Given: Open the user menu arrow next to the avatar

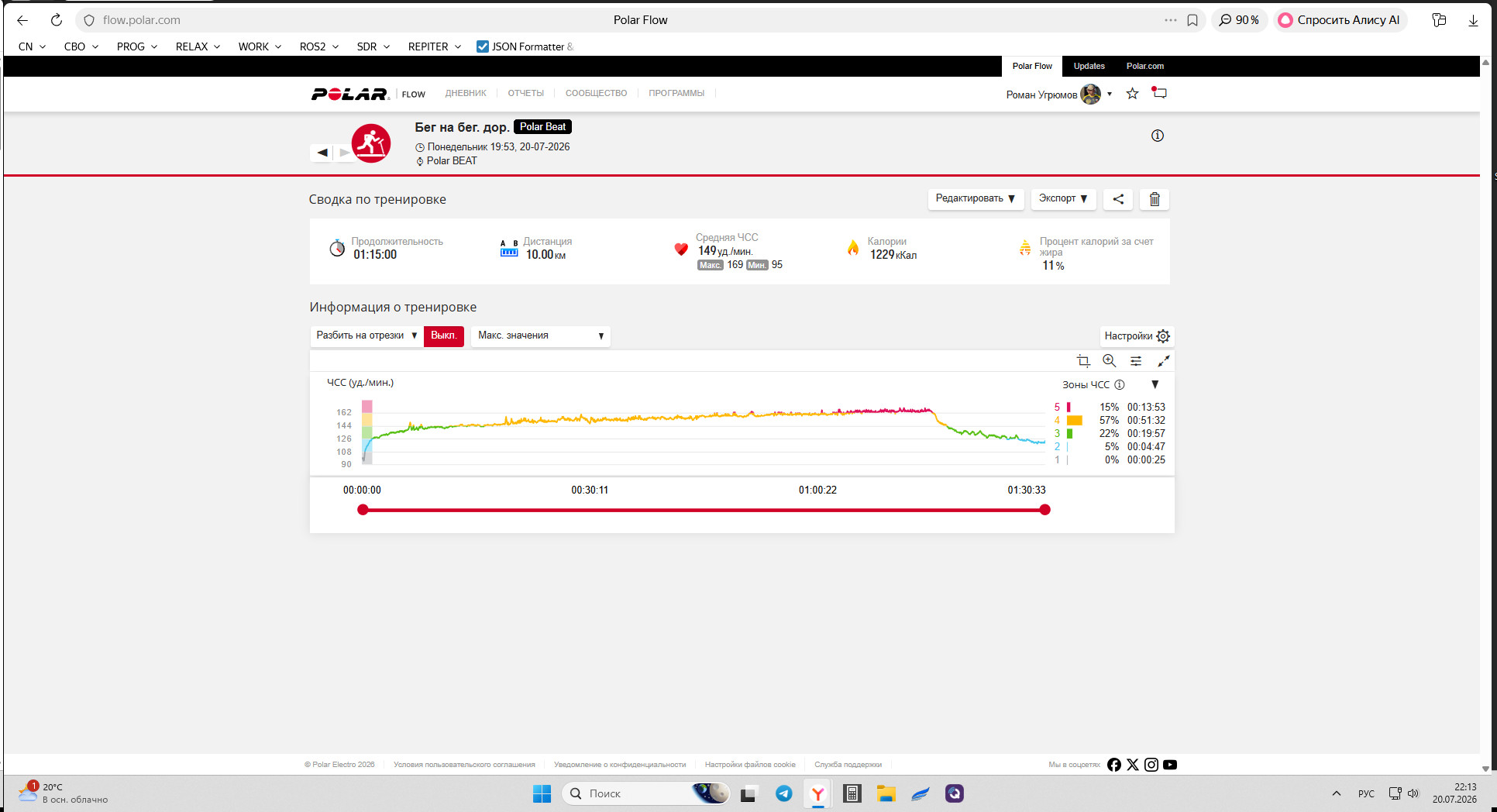Looking at the screenshot, I should [x=1110, y=95].
